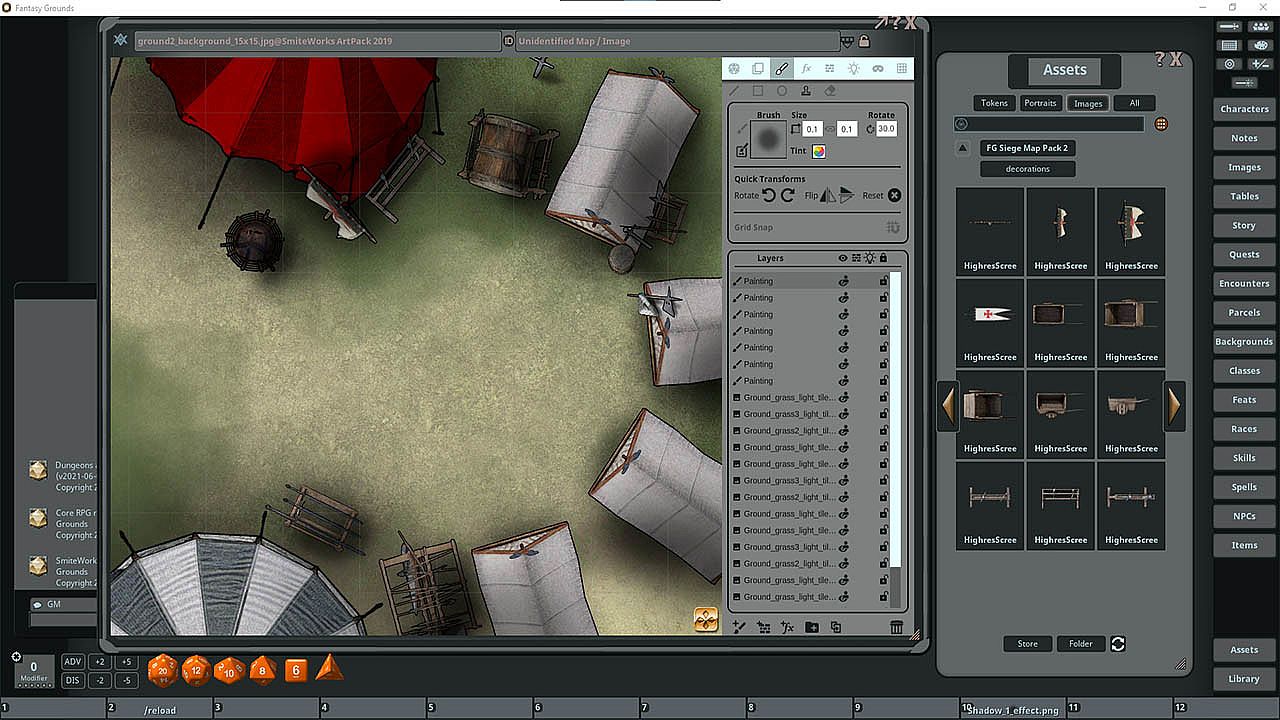Click the Assets search input field
The height and width of the screenshot is (720, 1280).
coord(1050,124)
